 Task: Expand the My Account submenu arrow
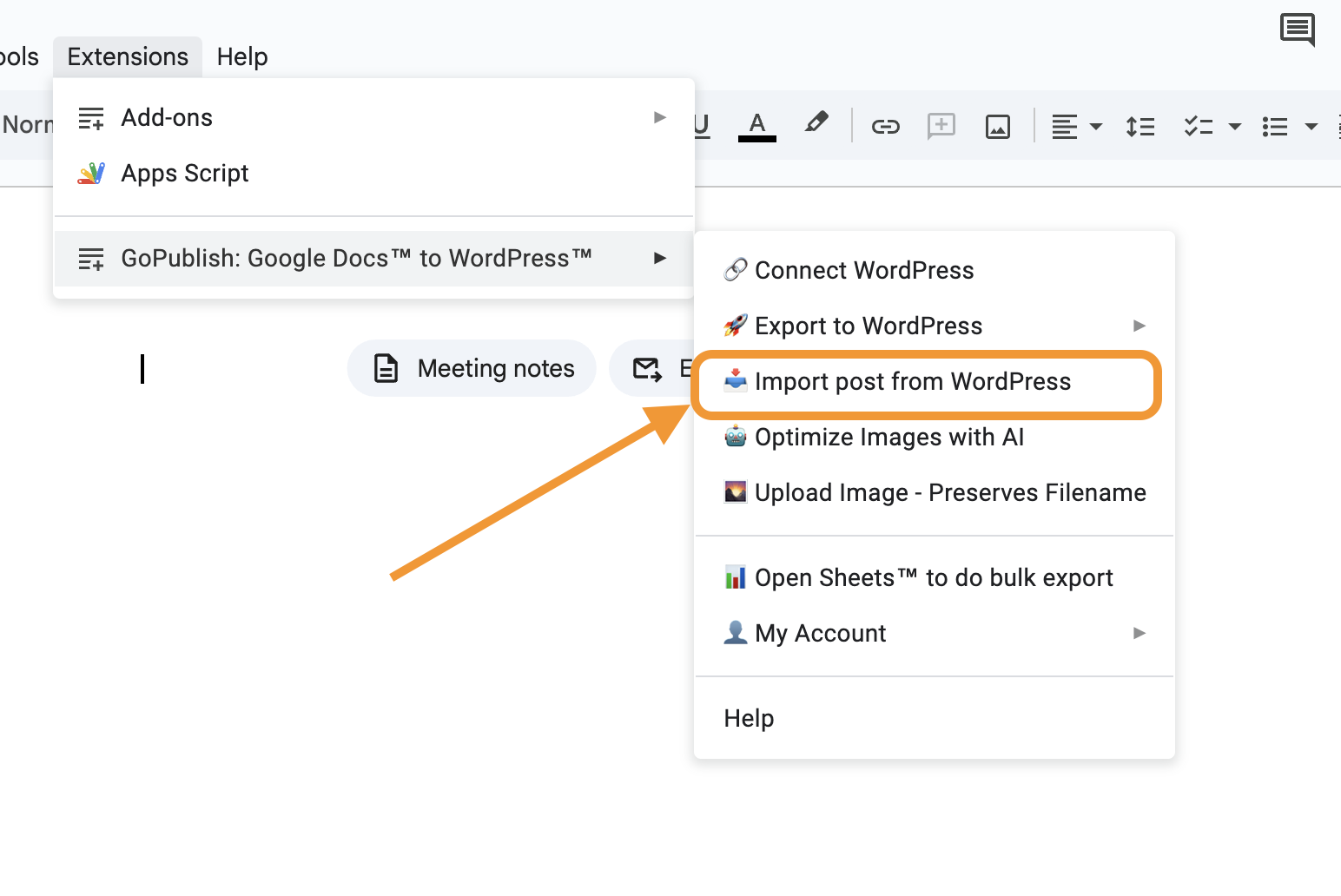(x=1140, y=633)
